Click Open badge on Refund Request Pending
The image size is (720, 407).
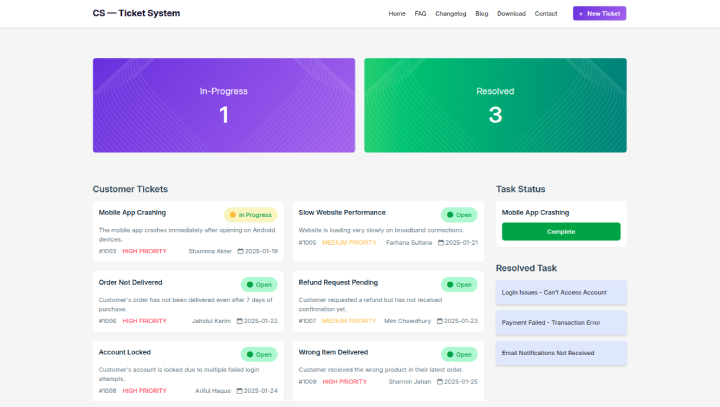click(x=459, y=284)
